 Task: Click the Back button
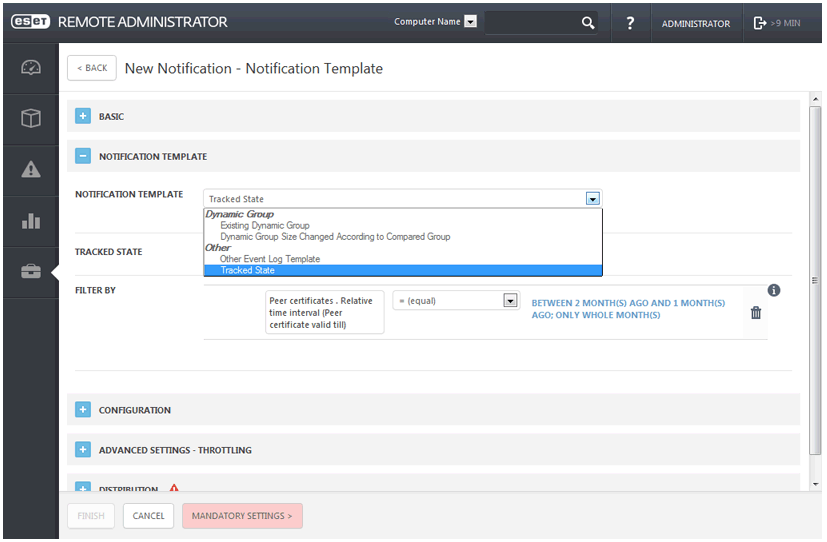click(x=92, y=68)
